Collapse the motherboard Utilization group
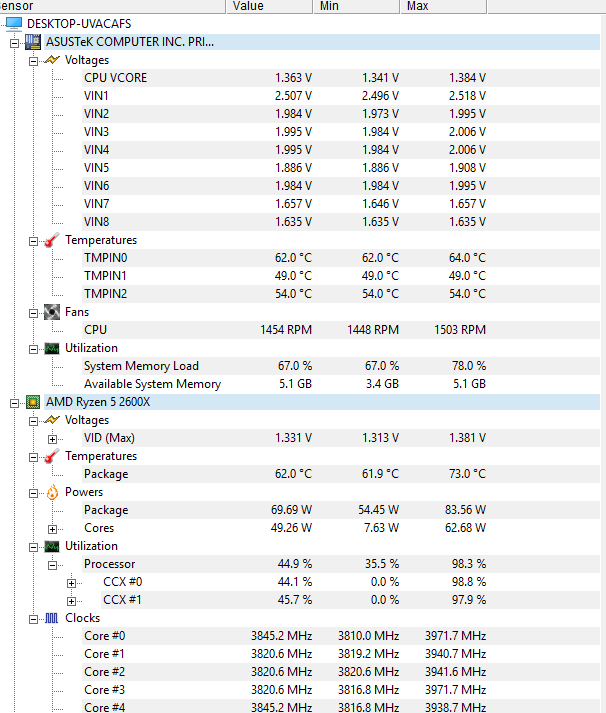Screen dimensions: 606x713 pos(33,350)
